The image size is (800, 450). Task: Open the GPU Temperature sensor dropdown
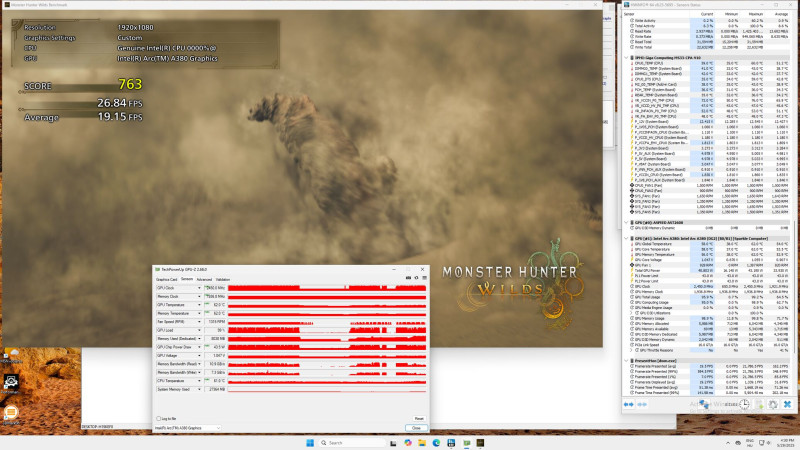[199, 305]
